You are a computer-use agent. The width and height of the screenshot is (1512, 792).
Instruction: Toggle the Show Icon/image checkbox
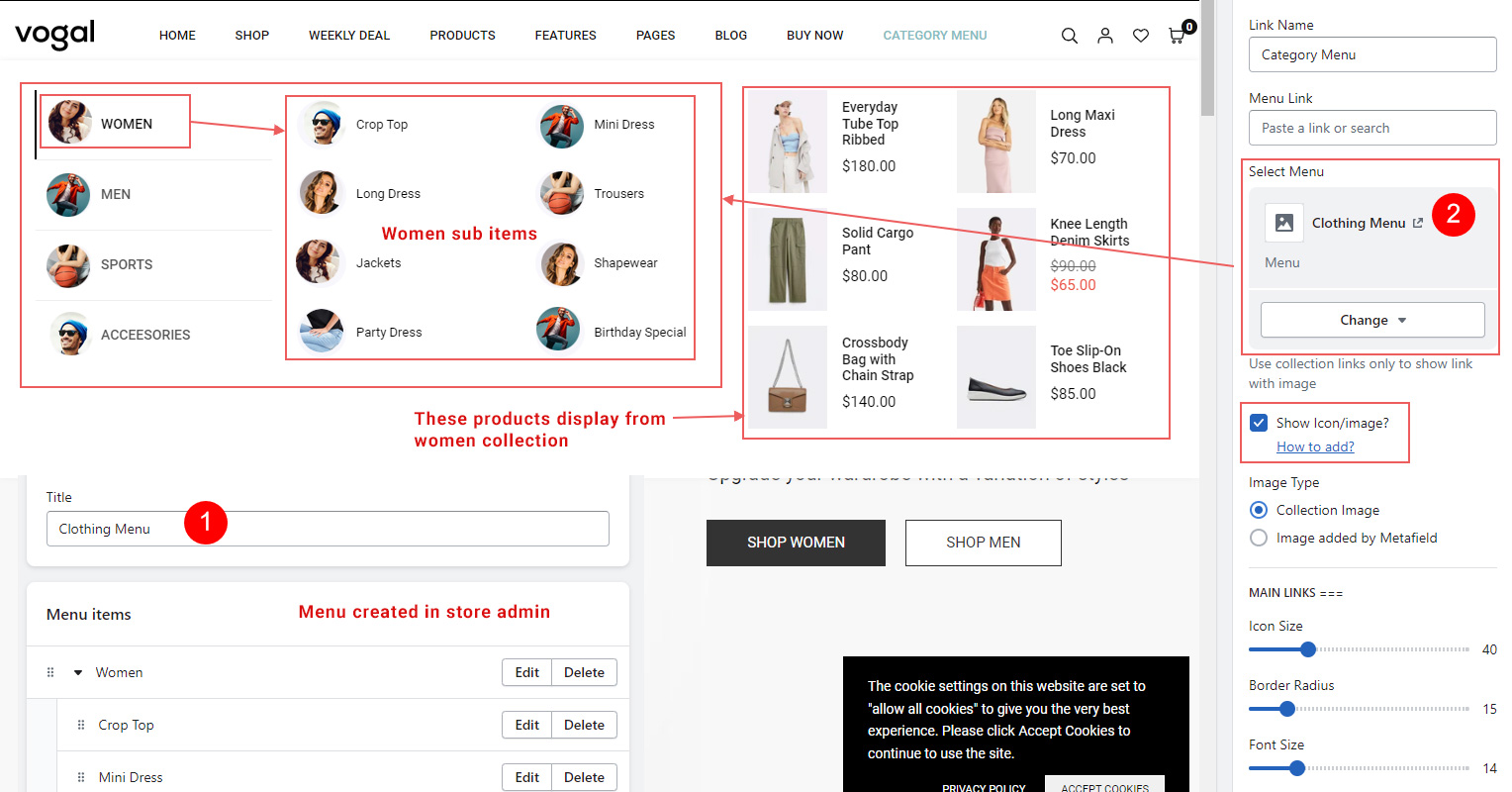[1259, 423]
